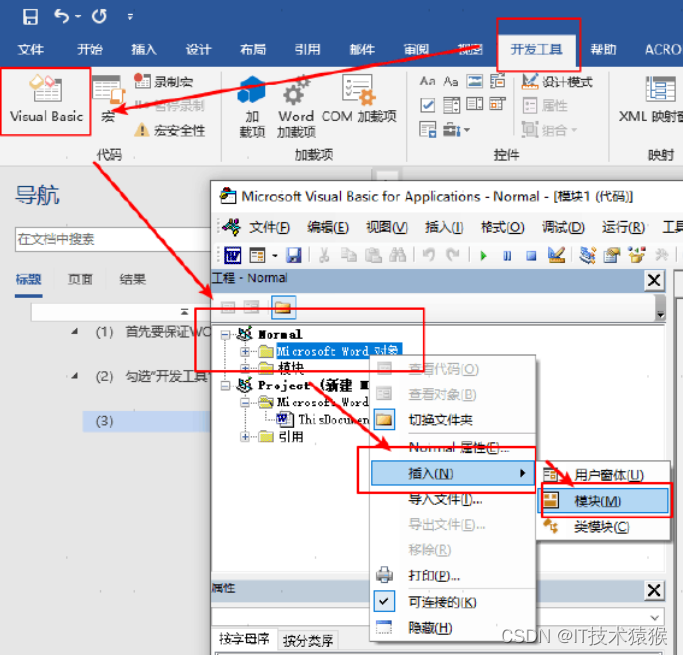Image resolution: width=683 pixels, height=655 pixels.
Task: Switch to 按分类序 properties tab
Action: (308, 640)
